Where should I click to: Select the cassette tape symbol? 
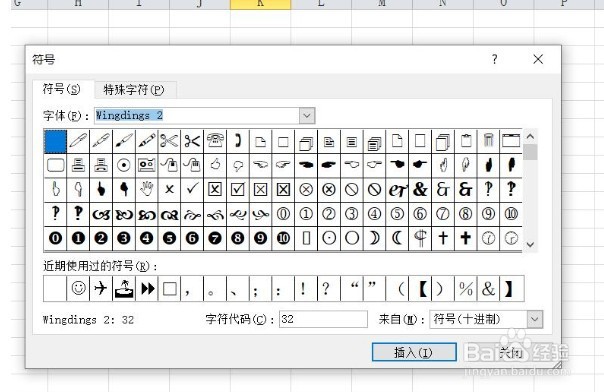coord(147,165)
